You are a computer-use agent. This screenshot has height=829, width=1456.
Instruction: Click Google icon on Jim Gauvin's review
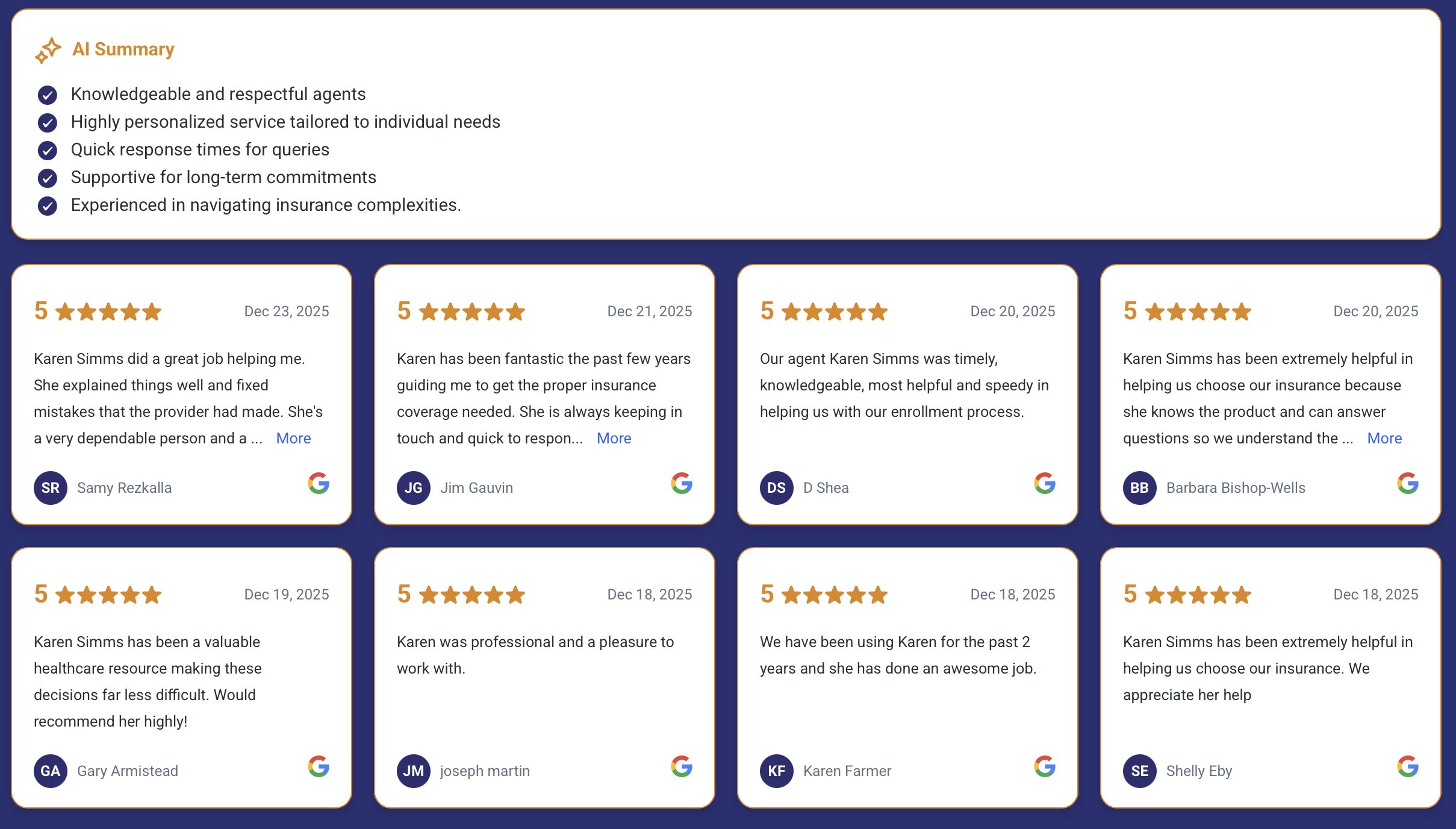click(681, 483)
